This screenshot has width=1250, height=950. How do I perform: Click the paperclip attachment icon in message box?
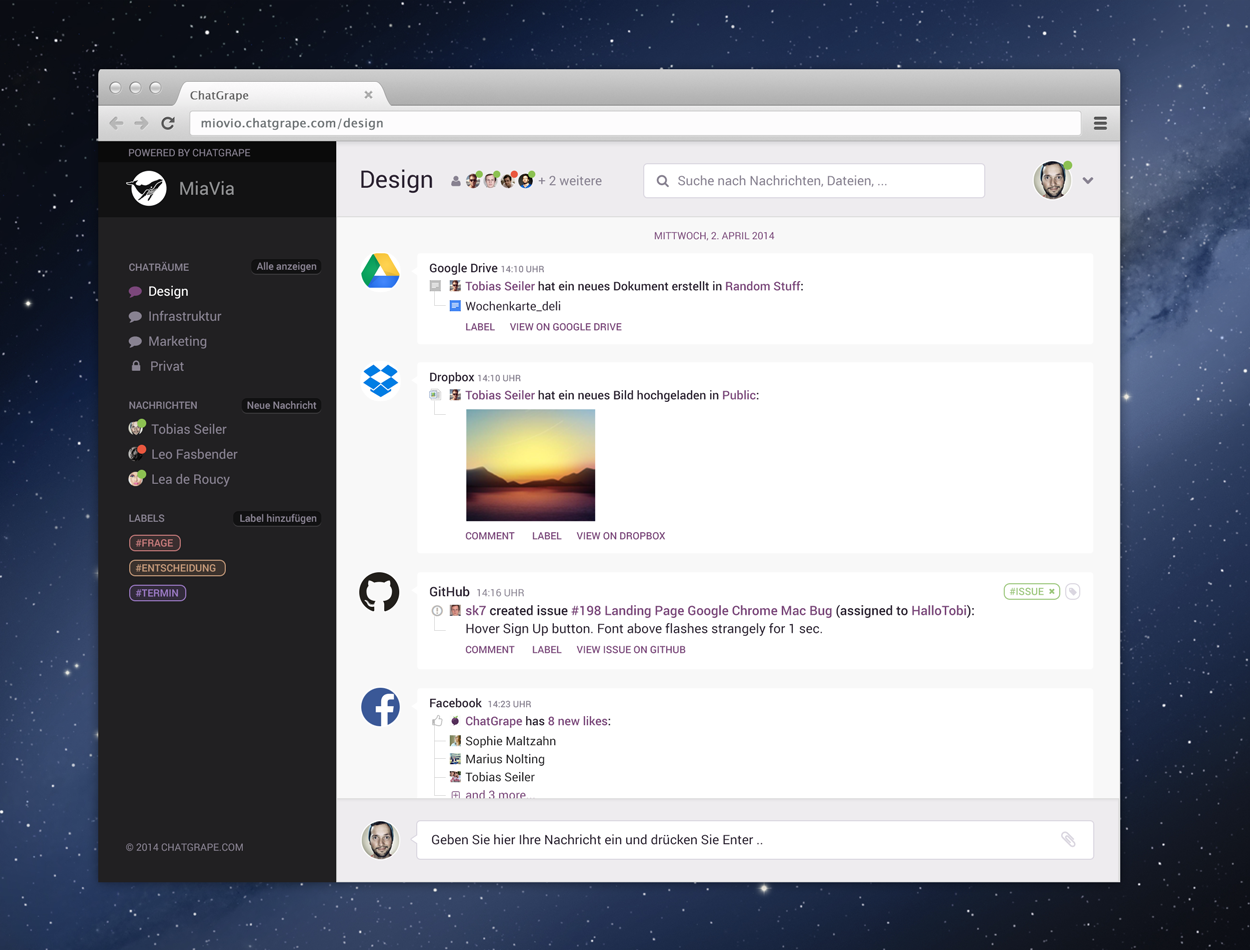(x=1068, y=840)
